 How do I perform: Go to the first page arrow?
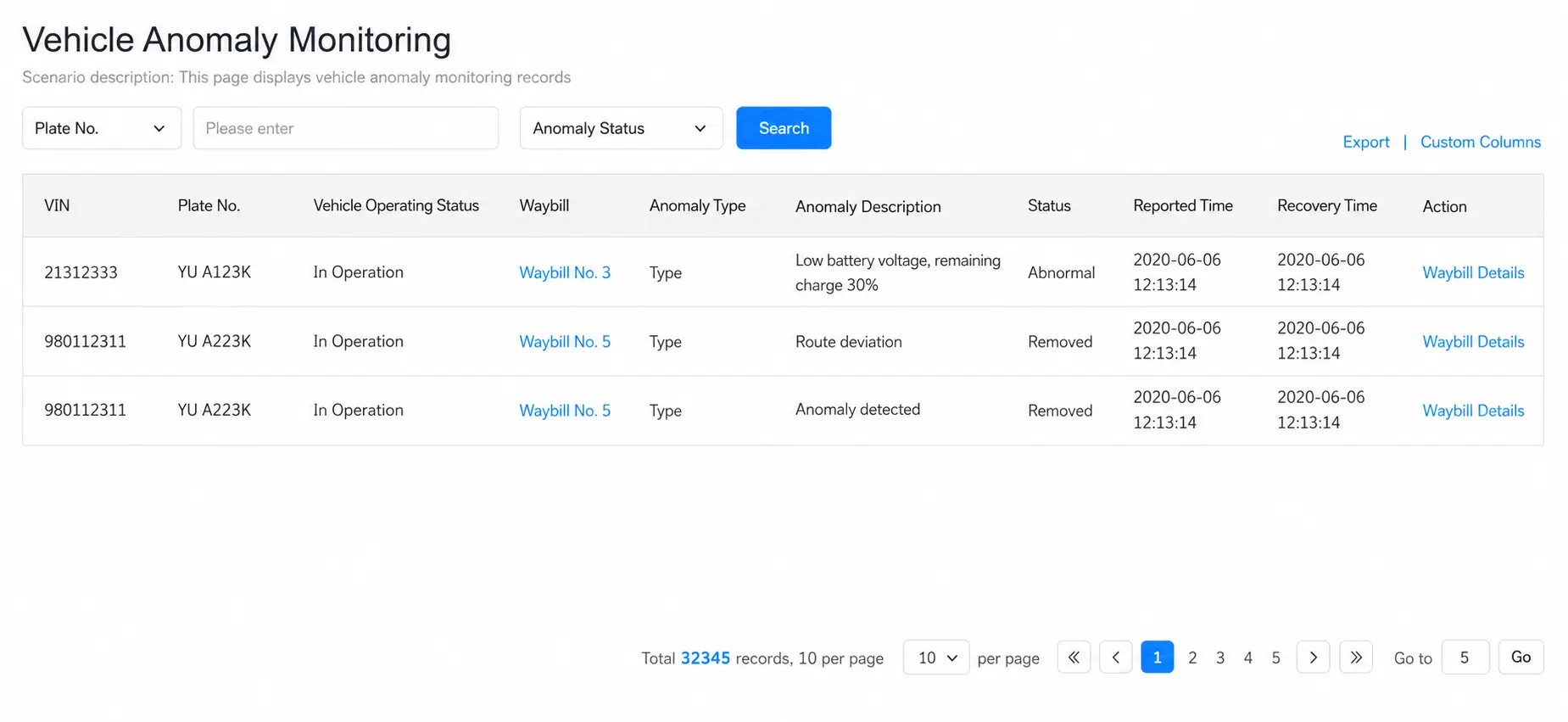1074,658
